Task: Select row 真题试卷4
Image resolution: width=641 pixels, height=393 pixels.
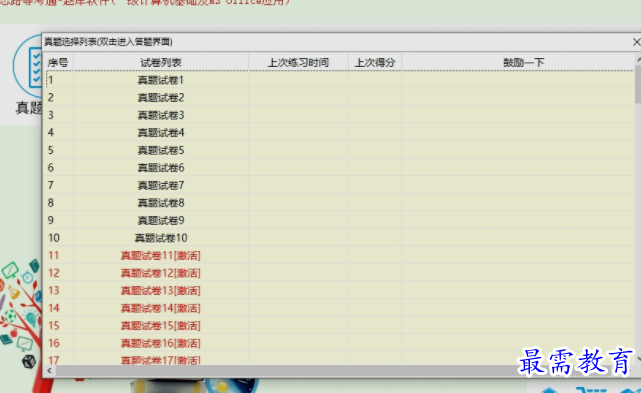Action: click(339, 133)
